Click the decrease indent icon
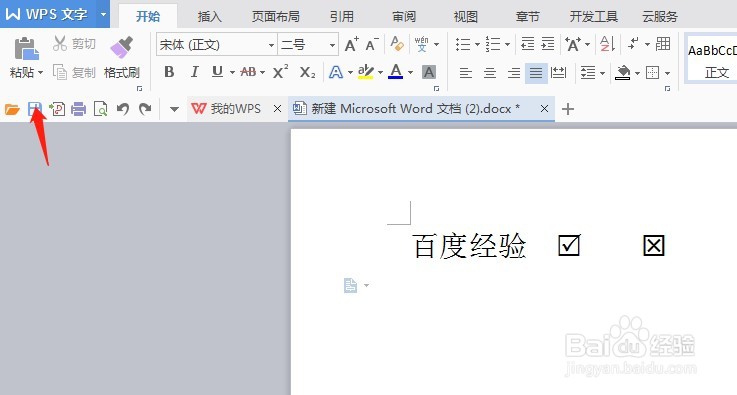 tap(527, 44)
